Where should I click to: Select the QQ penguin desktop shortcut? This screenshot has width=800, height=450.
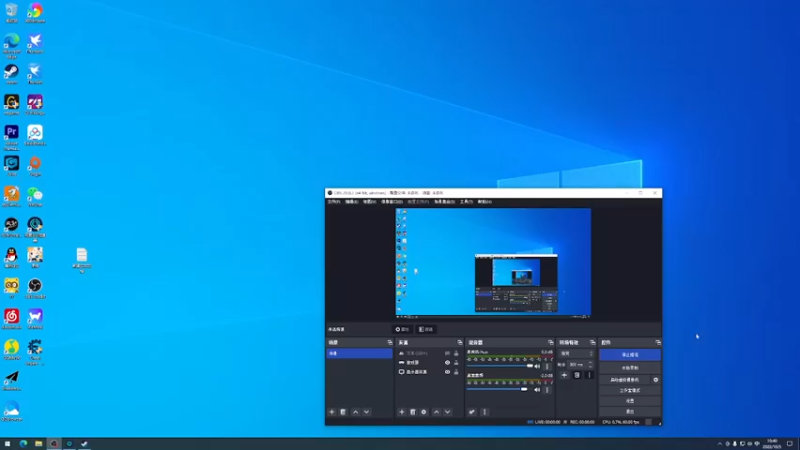click(11, 258)
